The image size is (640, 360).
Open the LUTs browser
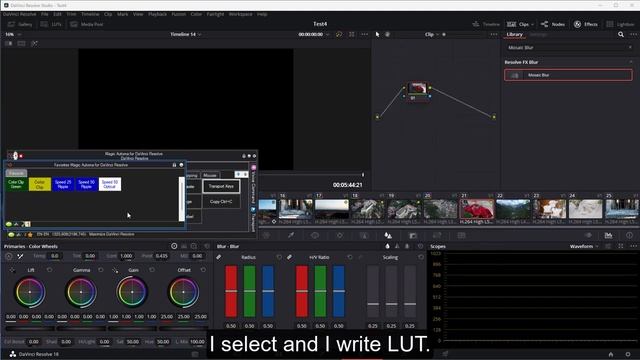pyautogui.click(x=51, y=24)
